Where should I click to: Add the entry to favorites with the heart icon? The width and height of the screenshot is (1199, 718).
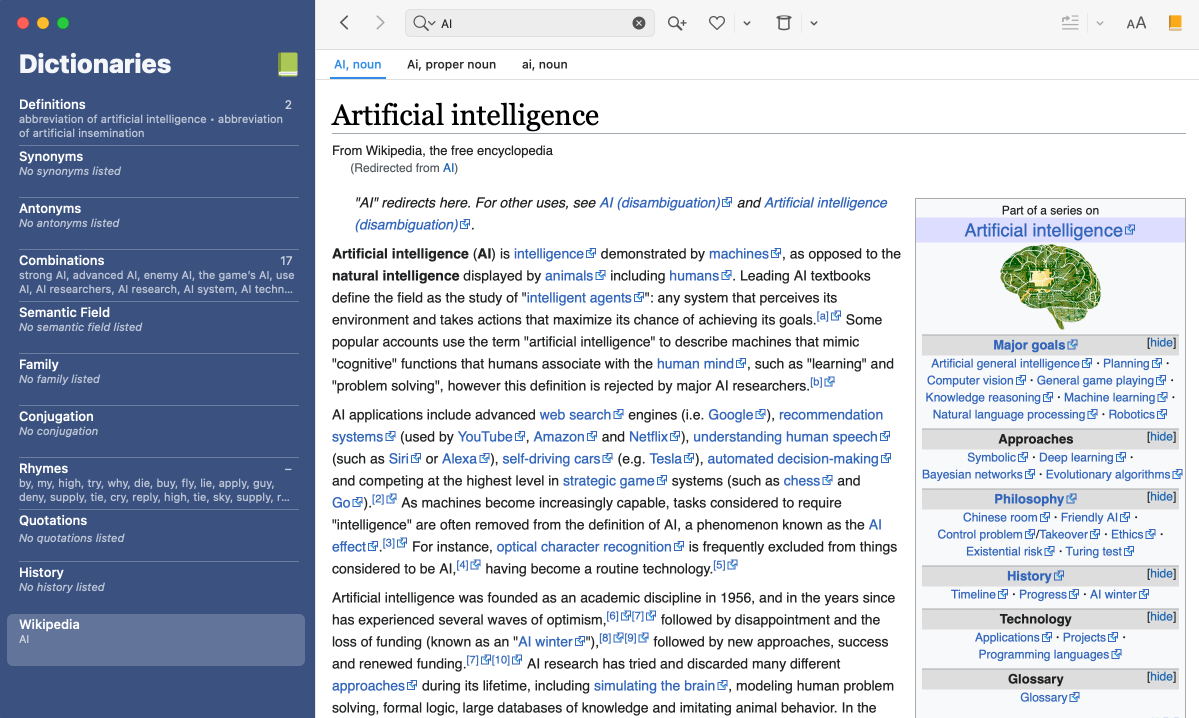tap(716, 23)
